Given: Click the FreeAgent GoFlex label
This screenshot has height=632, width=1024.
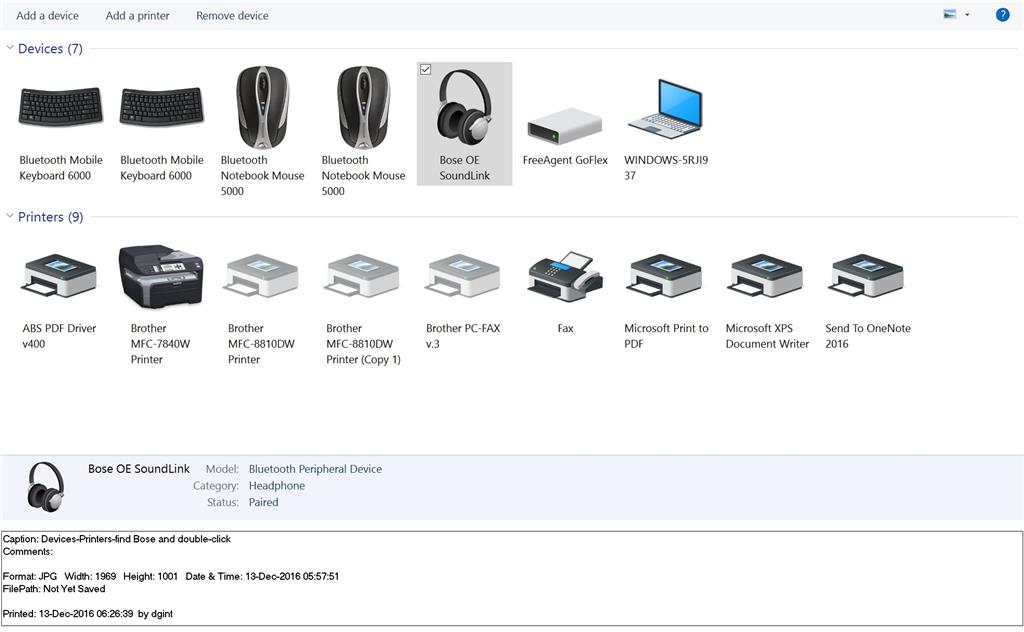Looking at the screenshot, I should (565, 160).
